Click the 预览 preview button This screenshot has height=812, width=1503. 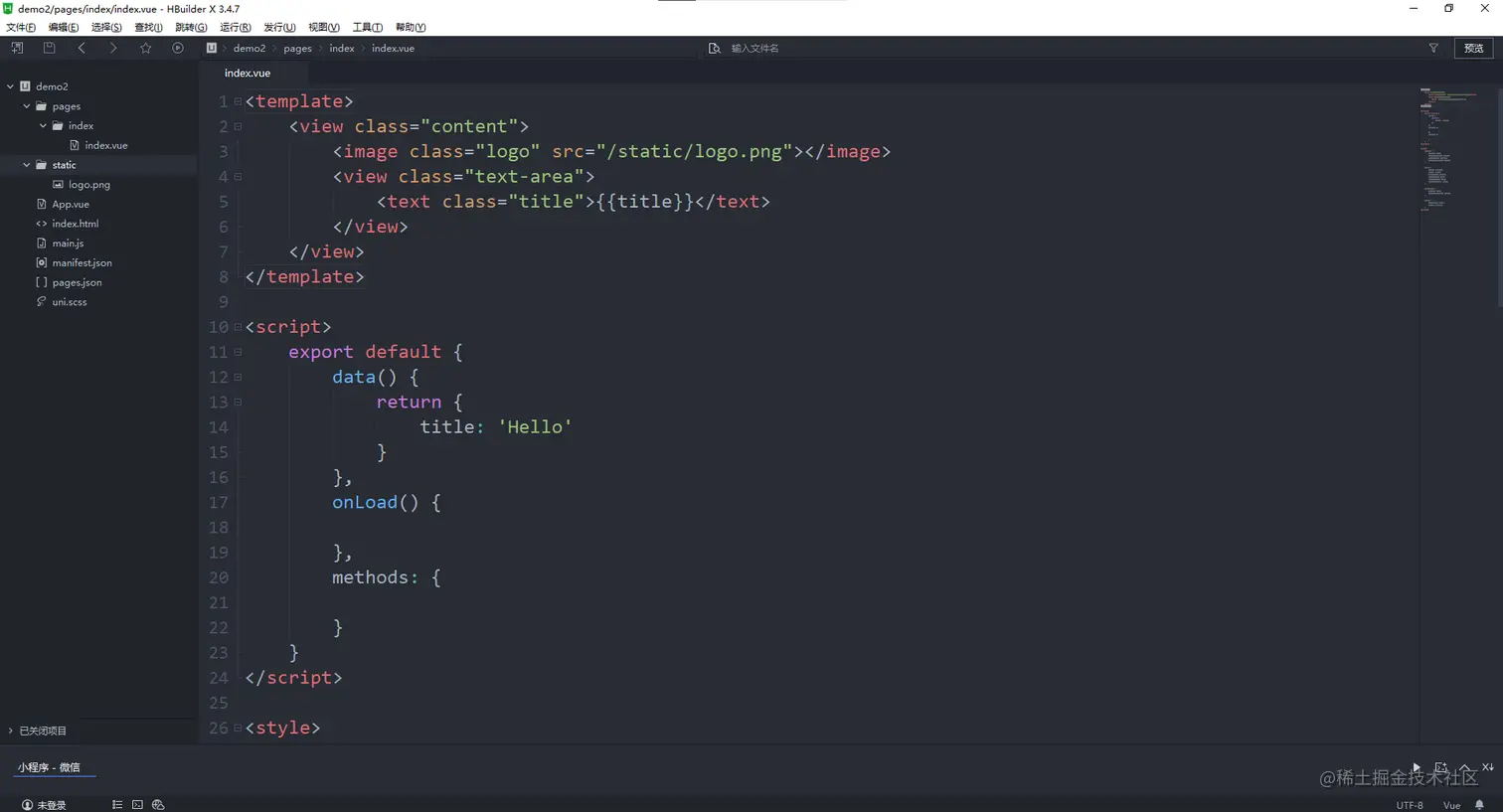click(x=1474, y=48)
